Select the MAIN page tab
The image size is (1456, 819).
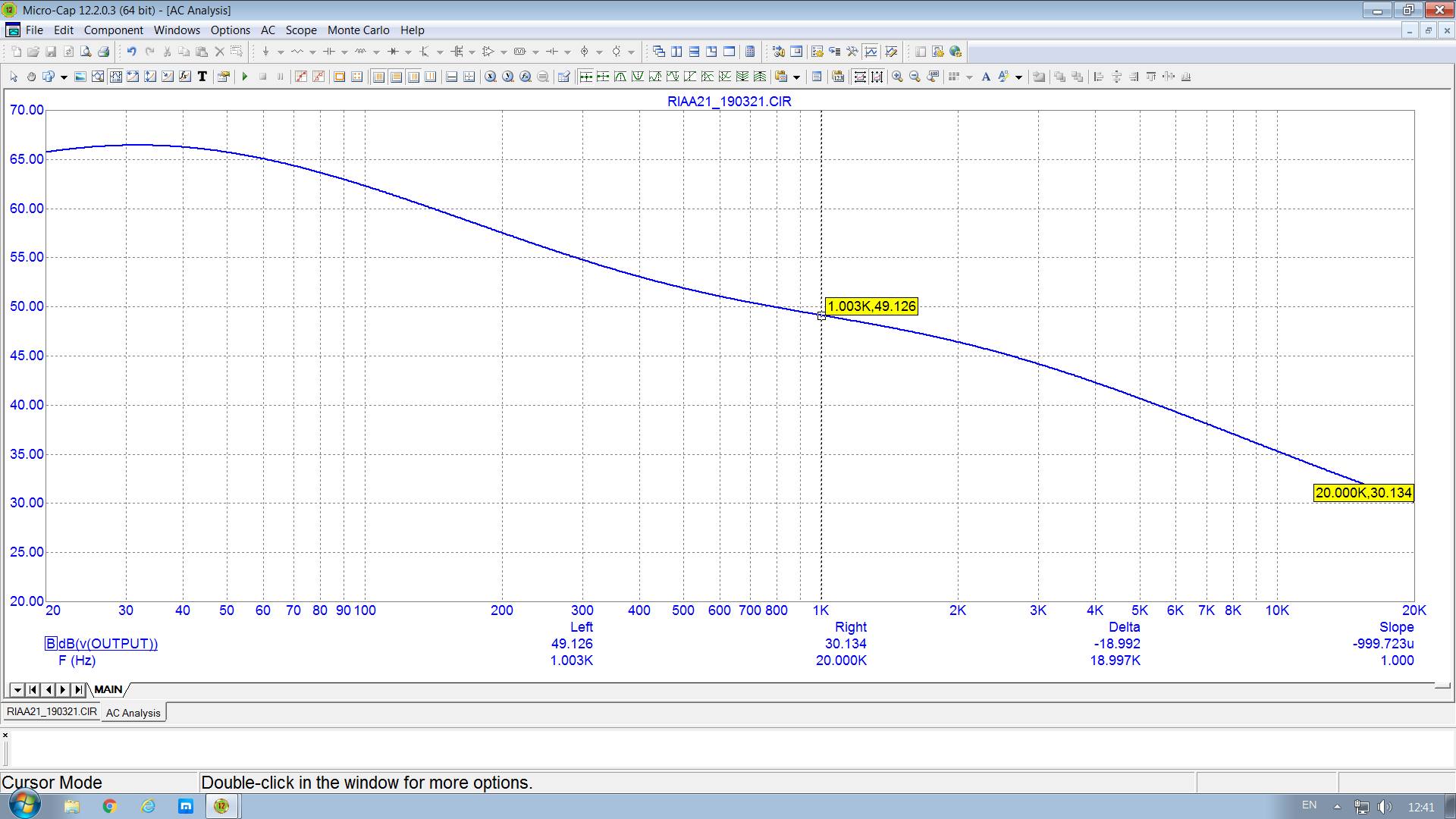108,689
